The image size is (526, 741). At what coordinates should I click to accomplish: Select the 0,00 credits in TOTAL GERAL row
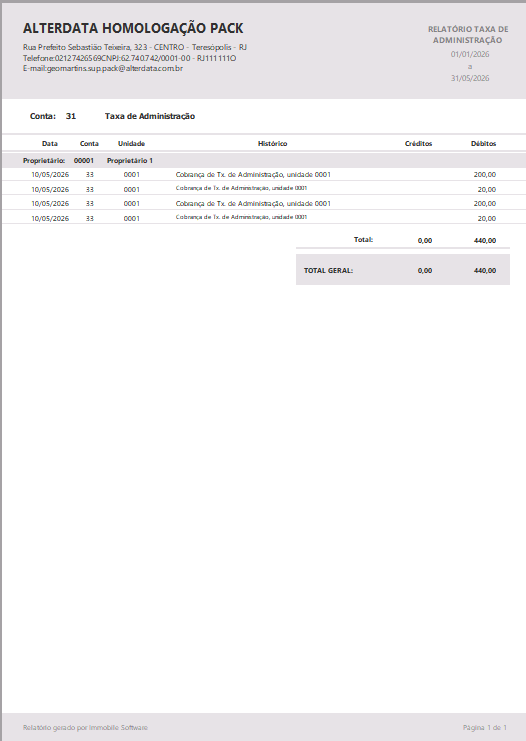425,271
